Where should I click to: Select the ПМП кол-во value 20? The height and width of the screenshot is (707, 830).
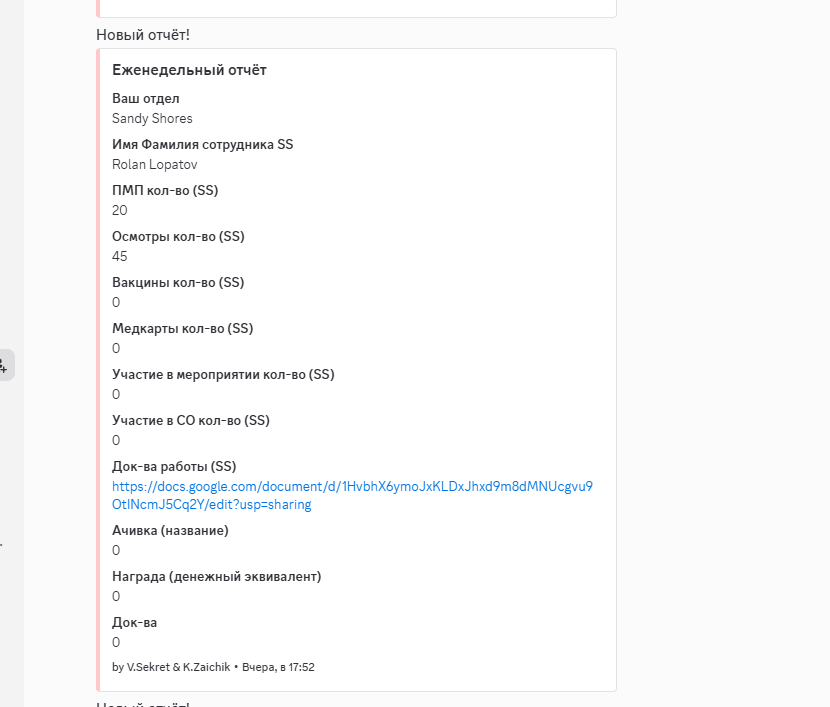[119, 210]
